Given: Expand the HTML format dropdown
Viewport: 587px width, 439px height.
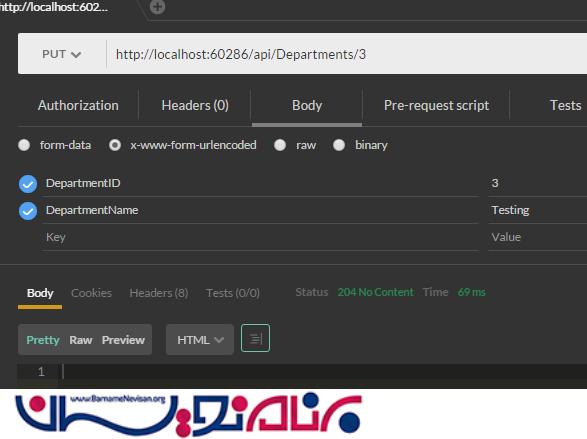Looking at the screenshot, I should tap(200, 340).
